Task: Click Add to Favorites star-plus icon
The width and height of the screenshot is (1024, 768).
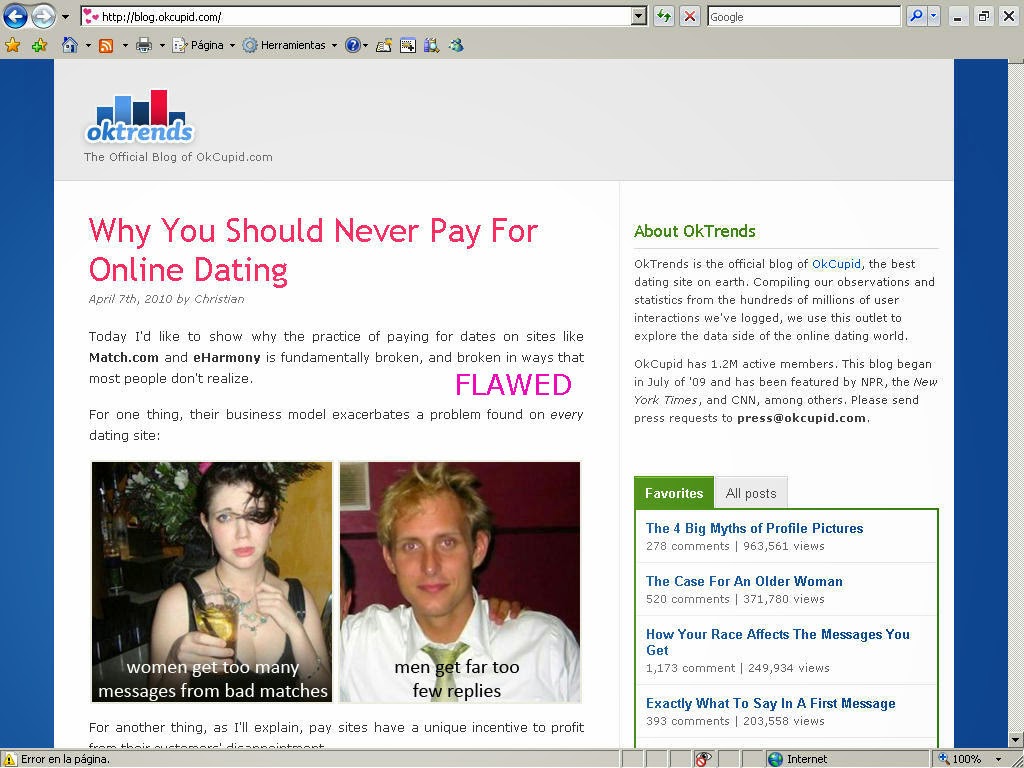Action: pyautogui.click(x=39, y=45)
